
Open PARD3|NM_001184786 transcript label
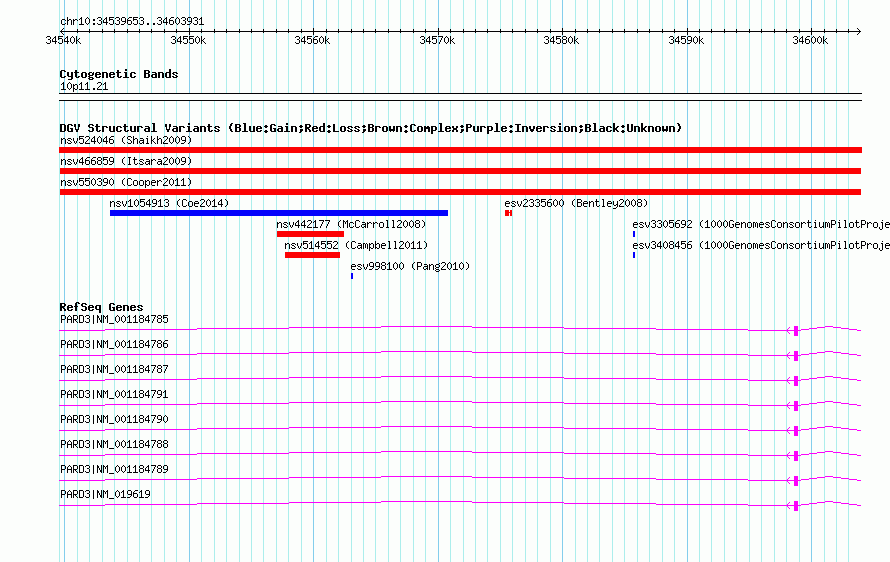(114, 345)
